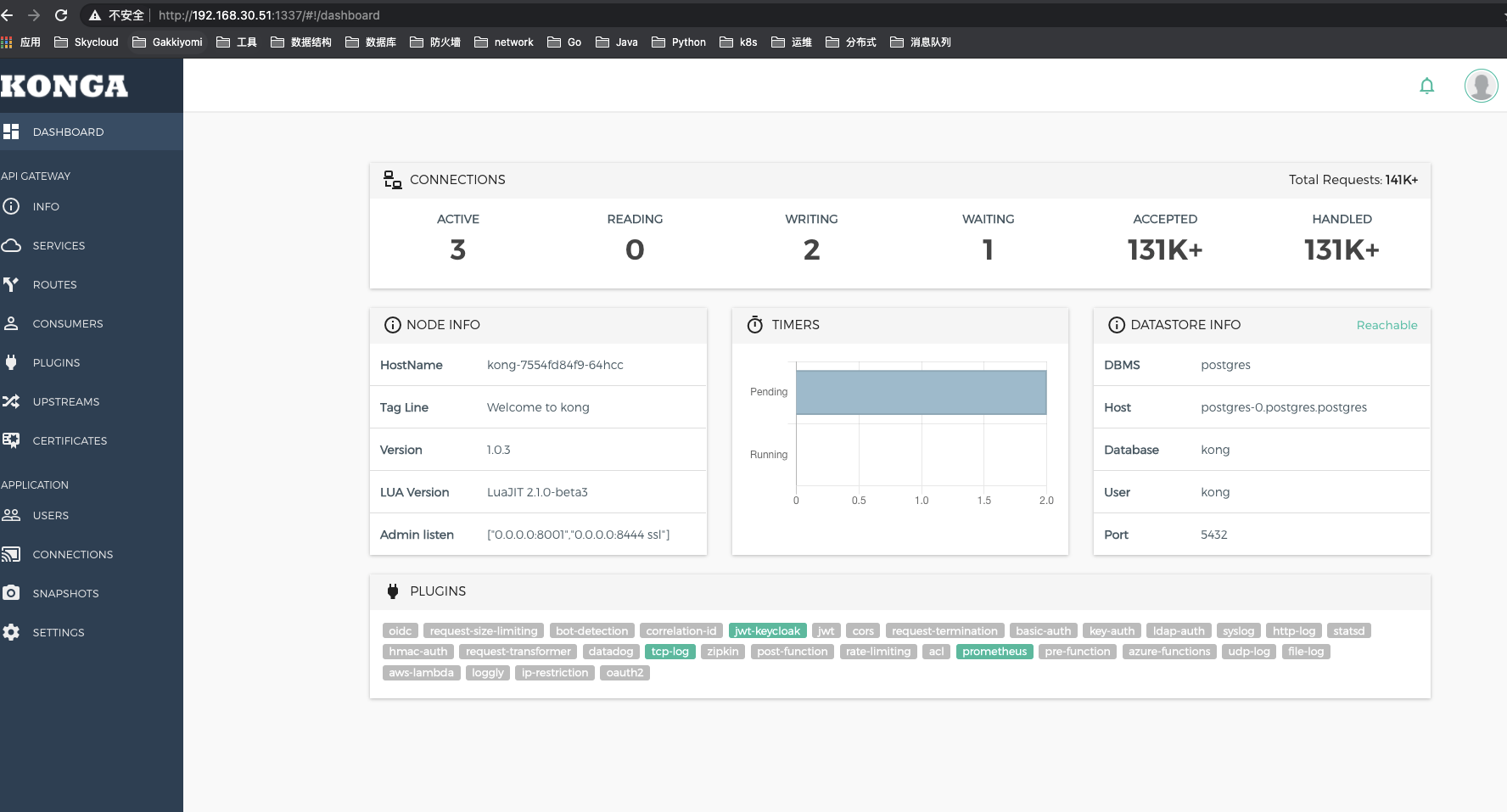Select Connections in the sidebar
This screenshot has width=1507, height=812.
click(x=72, y=554)
